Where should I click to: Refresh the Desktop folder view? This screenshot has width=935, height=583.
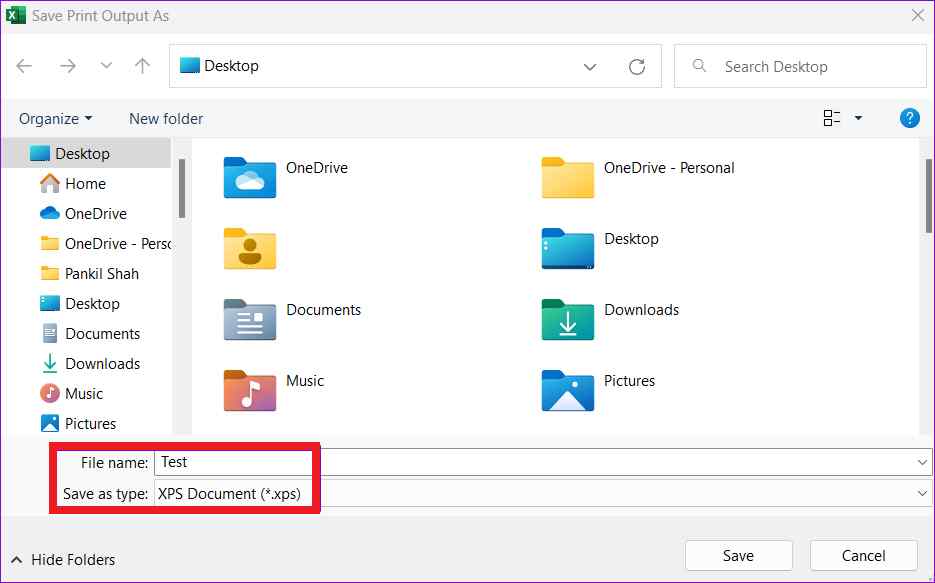pos(637,66)
